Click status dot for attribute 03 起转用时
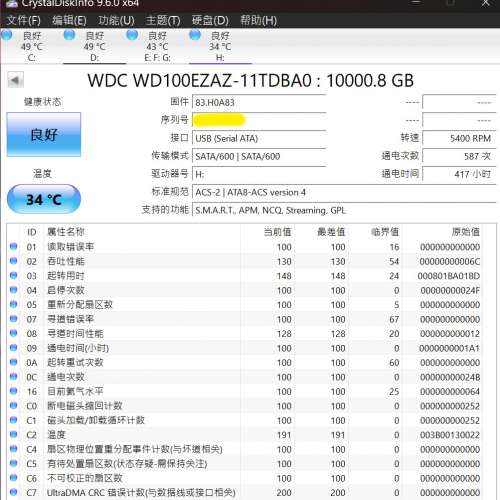Screen dimensions: 500x500 point(13,275)
